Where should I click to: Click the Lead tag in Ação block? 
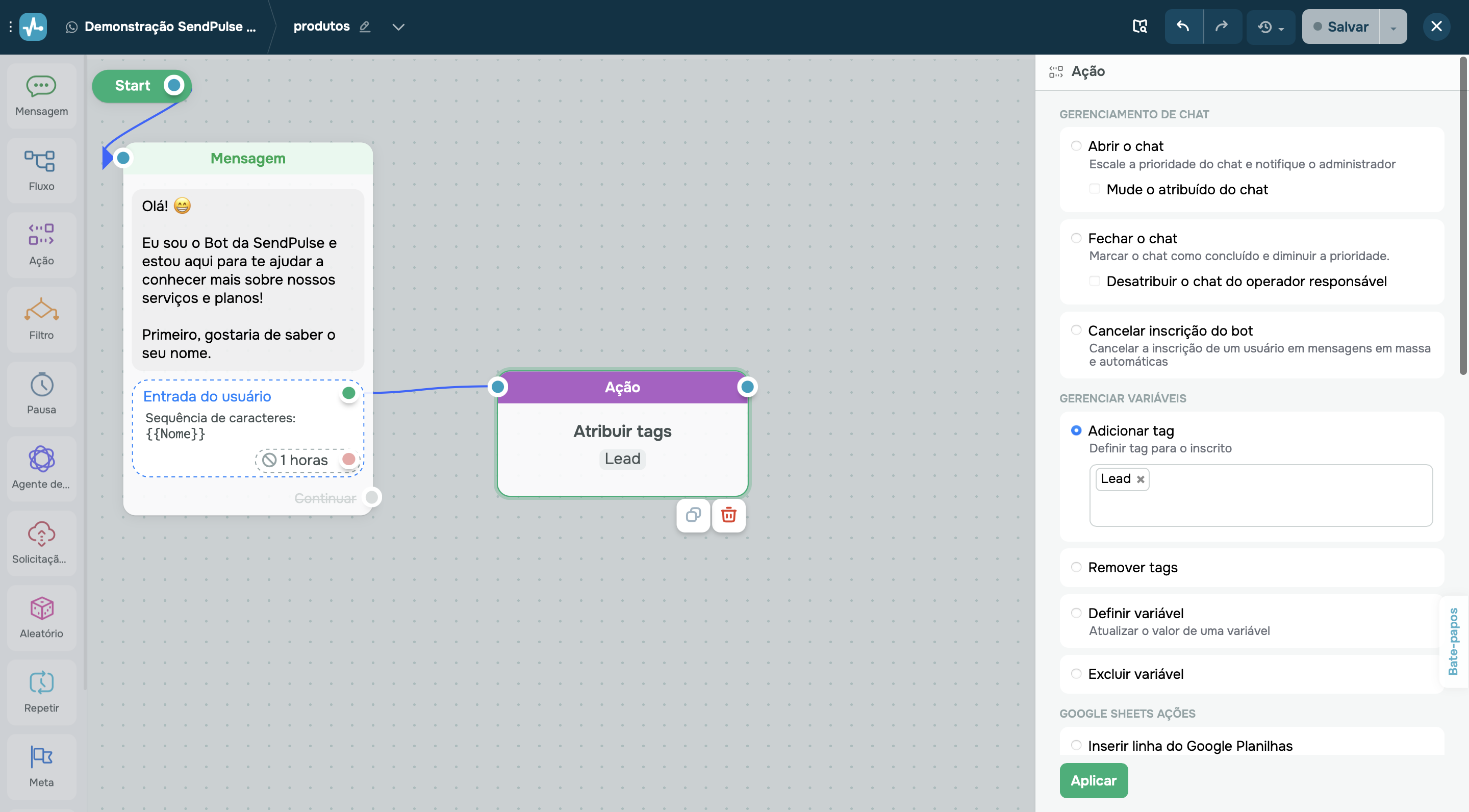[x=622, y=459]
